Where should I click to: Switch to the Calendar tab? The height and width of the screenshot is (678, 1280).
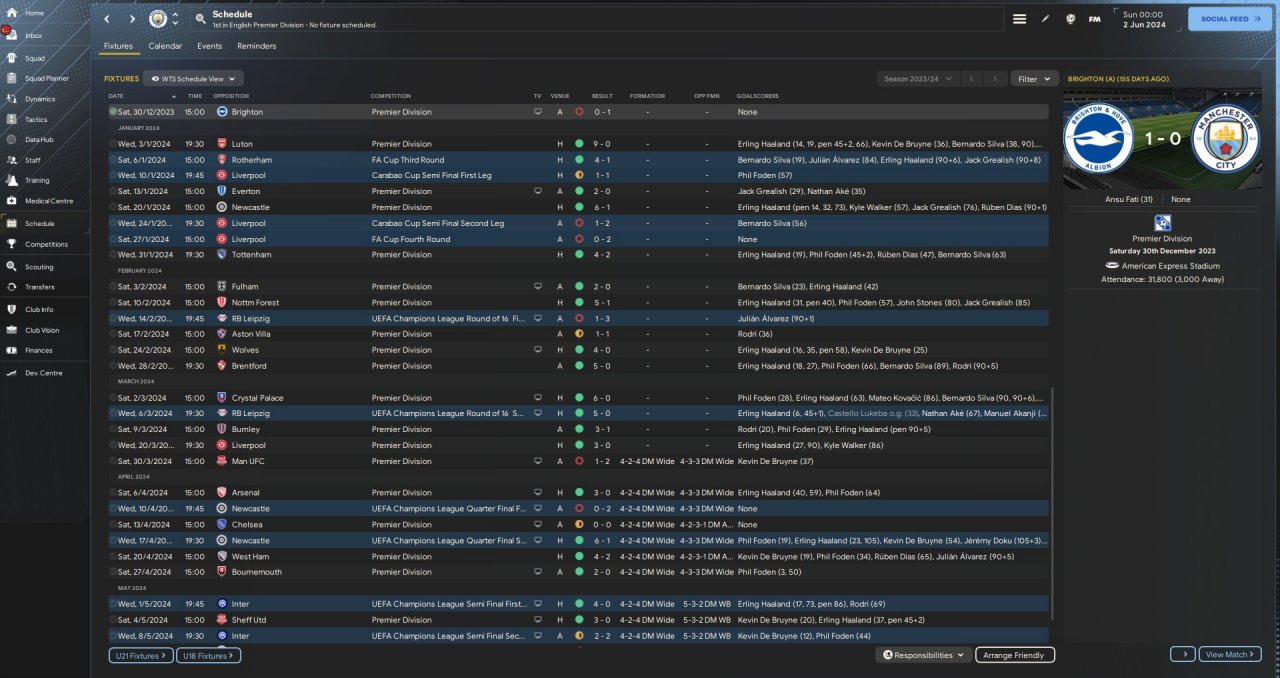(x=165, y=46)
